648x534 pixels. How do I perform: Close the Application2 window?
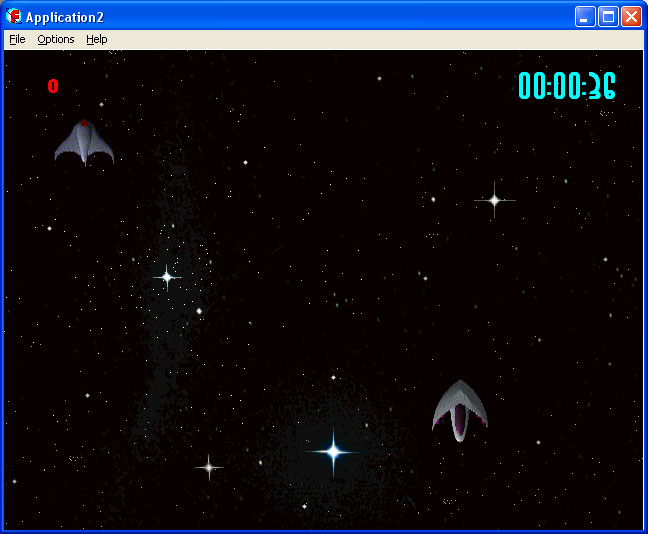coord(631,17)
